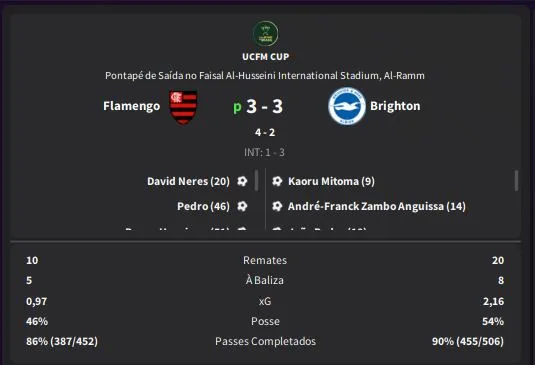
Task: Select scorer Kaoru Mitoma (9)
Action: point(331,181)
